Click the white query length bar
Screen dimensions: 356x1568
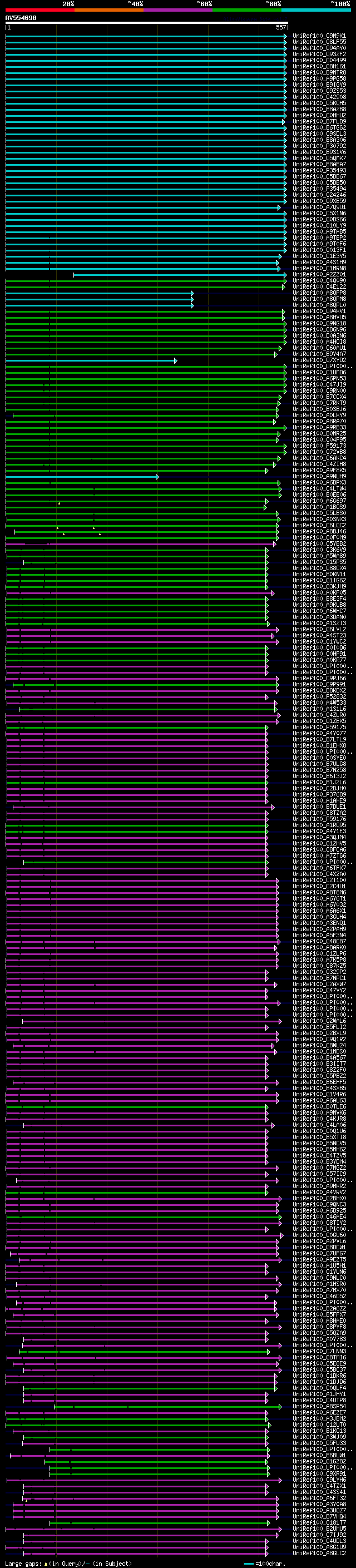point(147,23)
